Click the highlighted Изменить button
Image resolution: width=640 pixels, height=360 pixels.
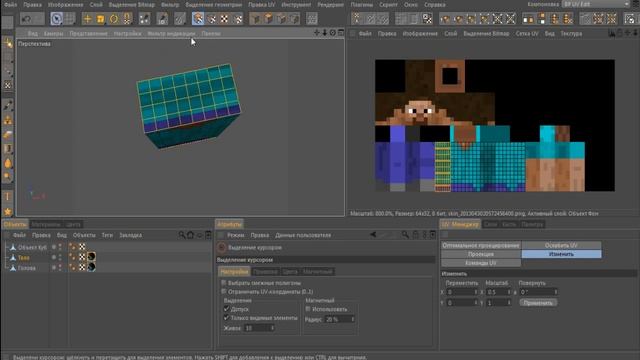click(561, 254)
